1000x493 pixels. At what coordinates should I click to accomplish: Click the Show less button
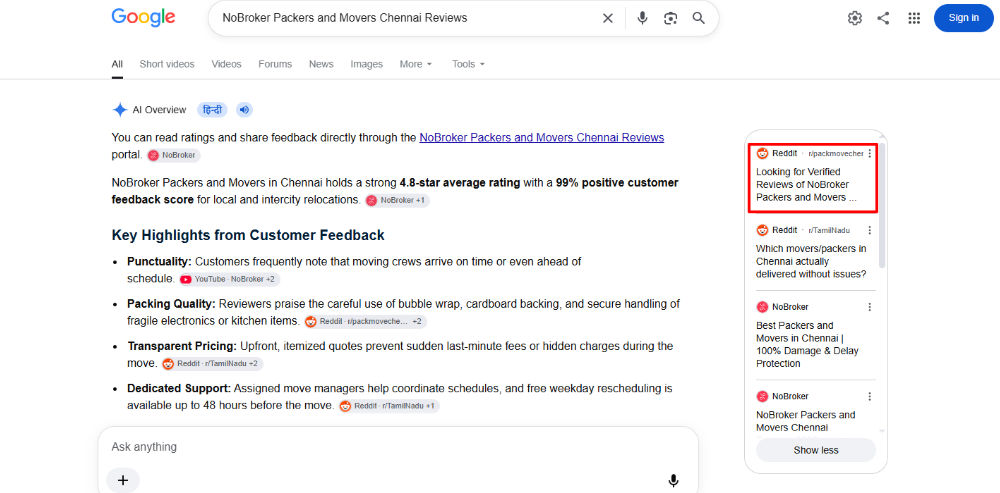(x=816, y=450)
